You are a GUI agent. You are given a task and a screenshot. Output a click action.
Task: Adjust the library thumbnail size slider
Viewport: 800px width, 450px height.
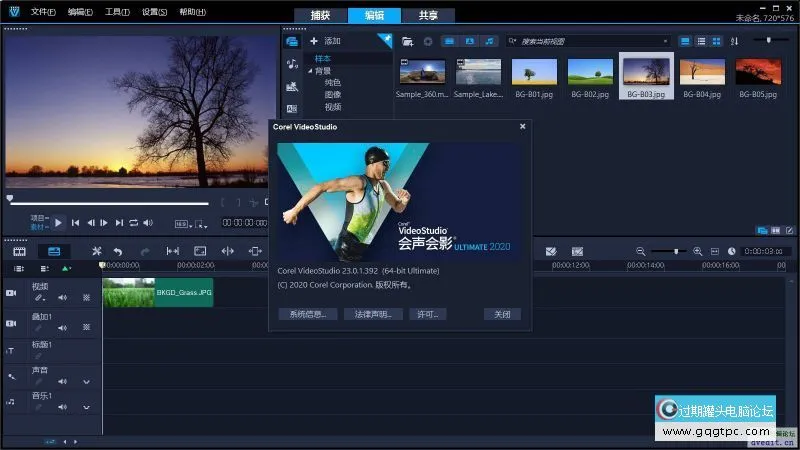768,40
